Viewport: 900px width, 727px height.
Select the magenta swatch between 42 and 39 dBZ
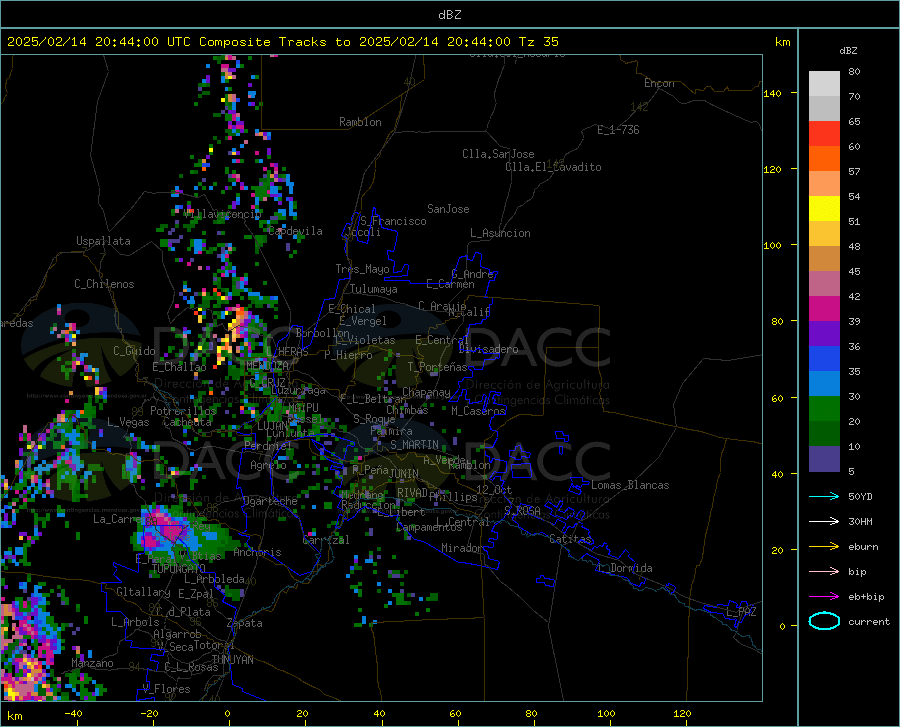[824, 309]
